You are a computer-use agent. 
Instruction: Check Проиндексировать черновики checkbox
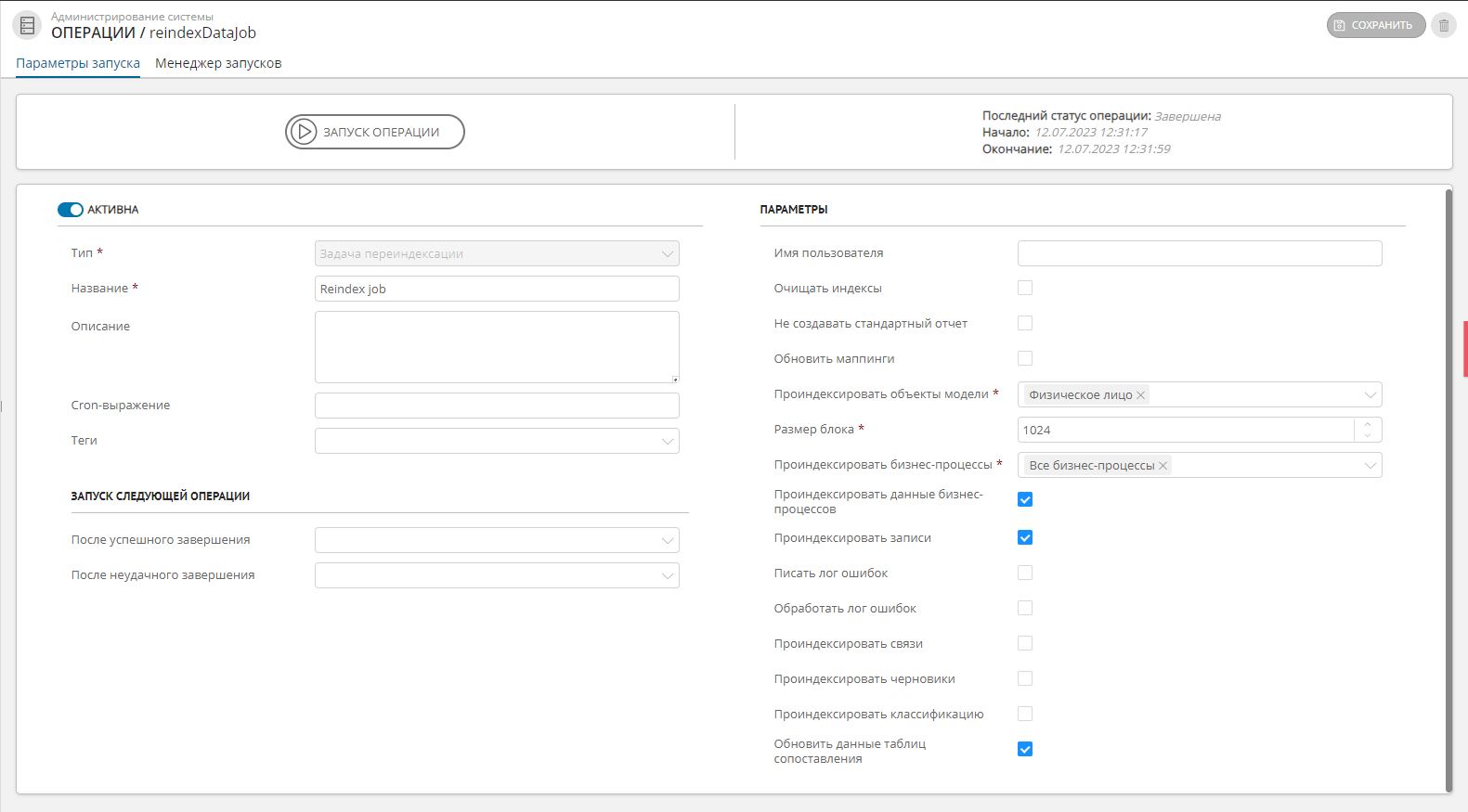tap(1025, 678)
